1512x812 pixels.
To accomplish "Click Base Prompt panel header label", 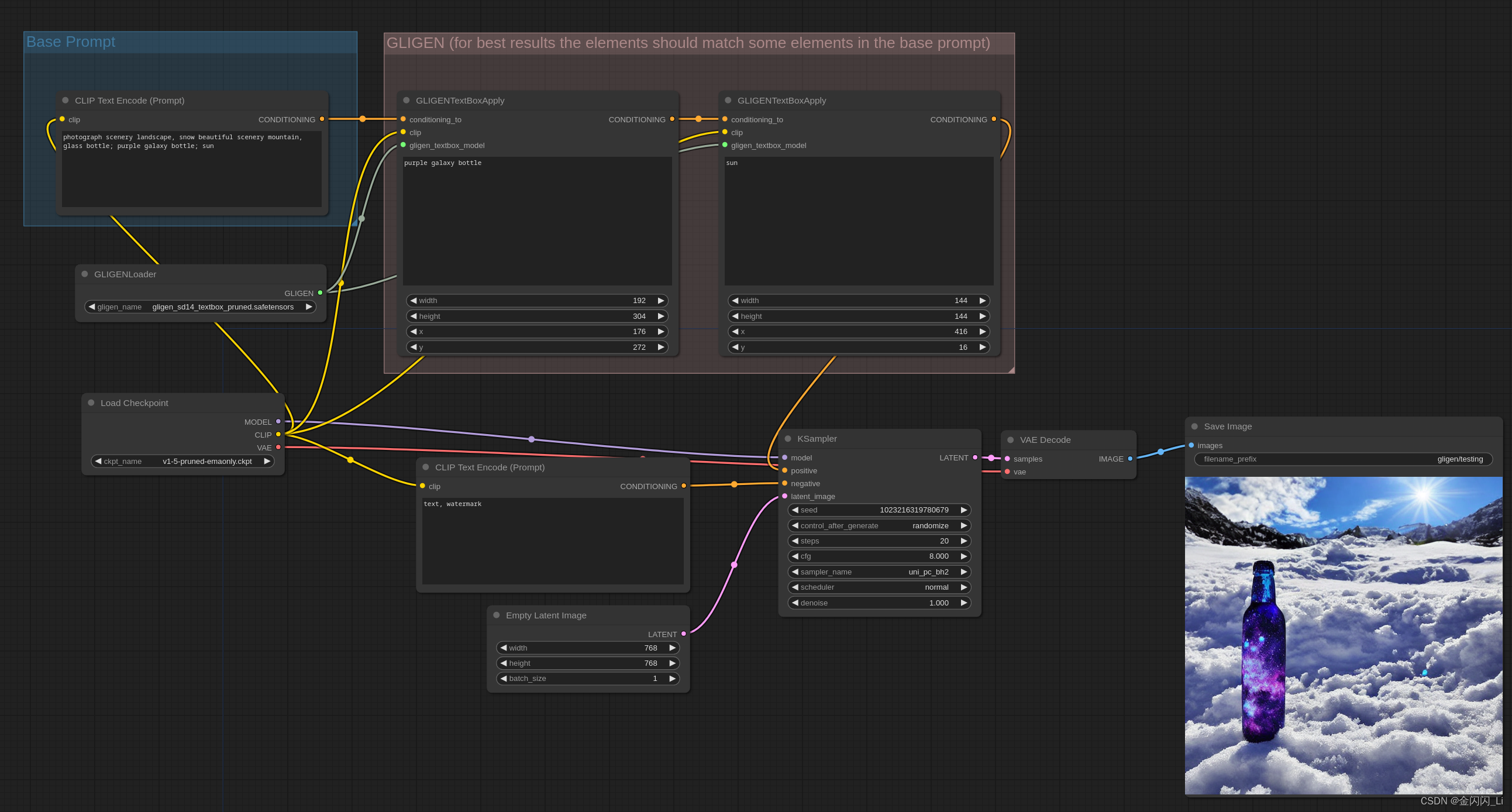I will [x=75, y=41].
